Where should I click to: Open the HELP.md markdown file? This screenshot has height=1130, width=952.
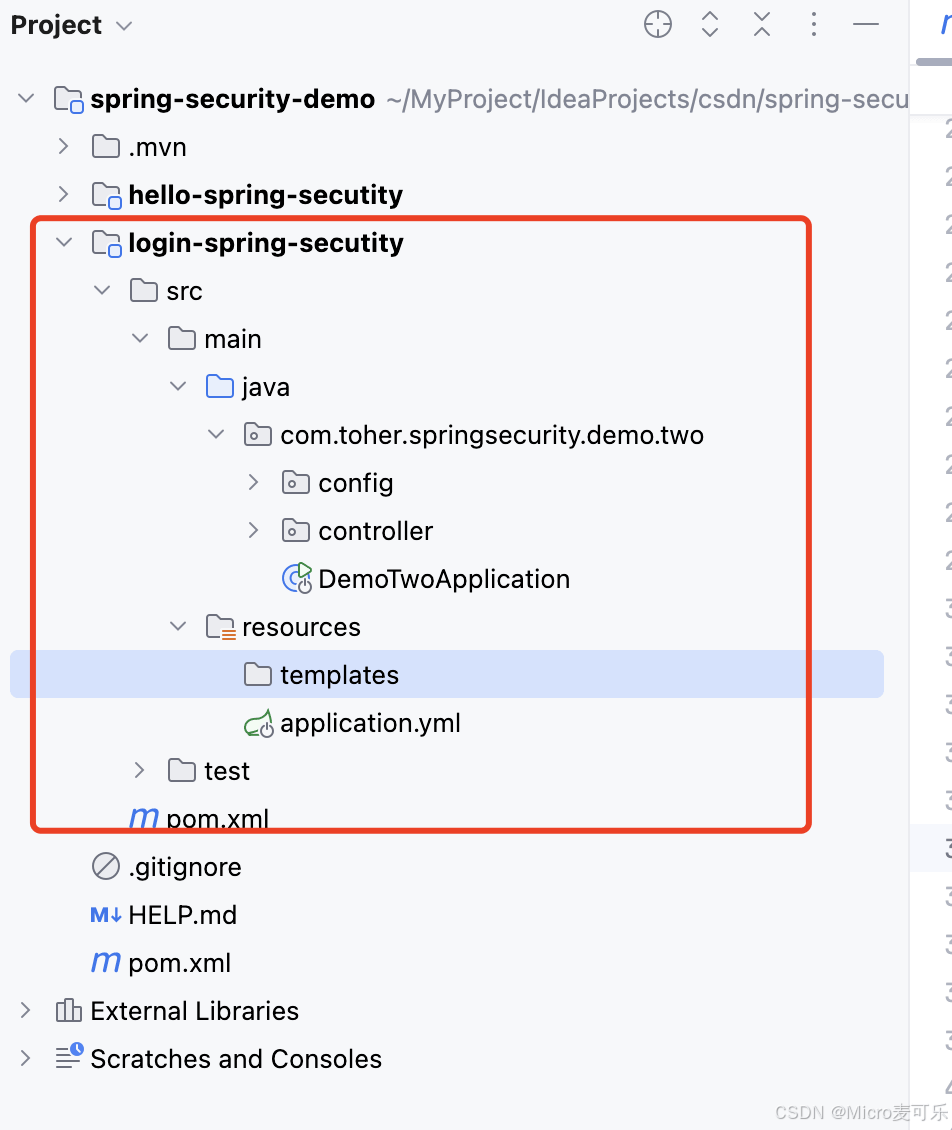[x=182, y=915]
